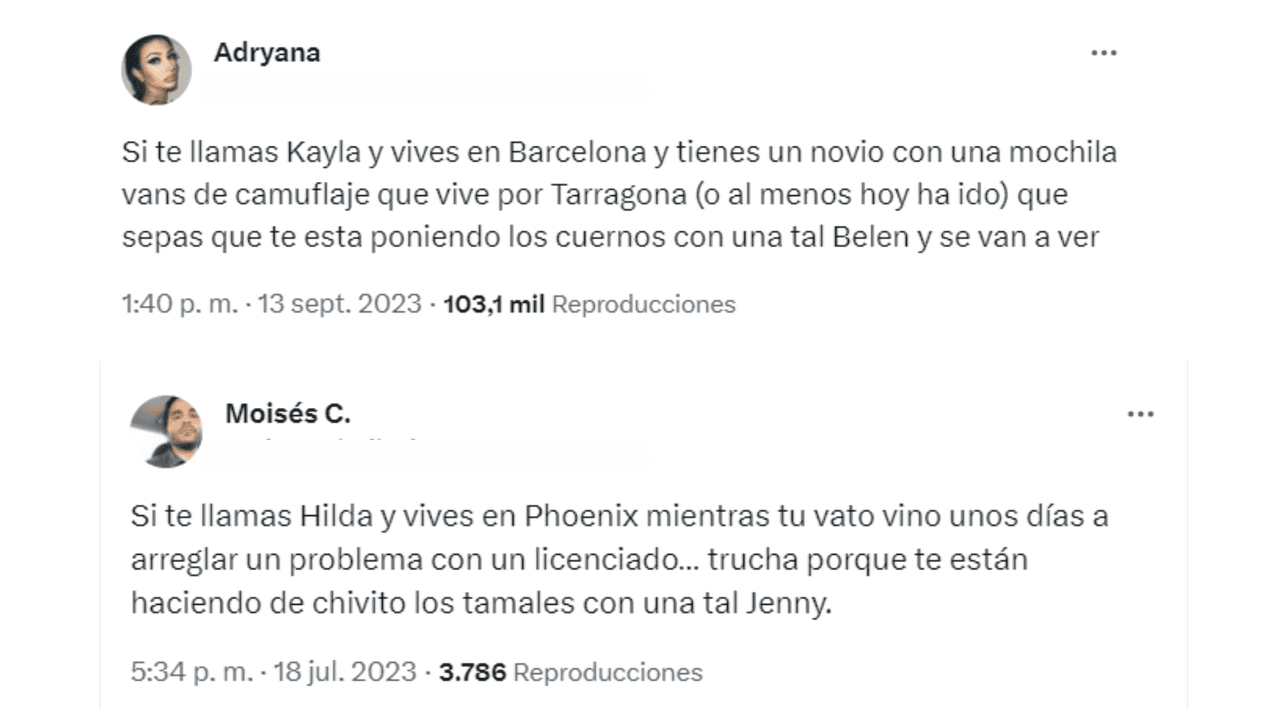This screenshot has width=1280, height=720.
Task: Click Adryana's profile picture
Action: 157,69
